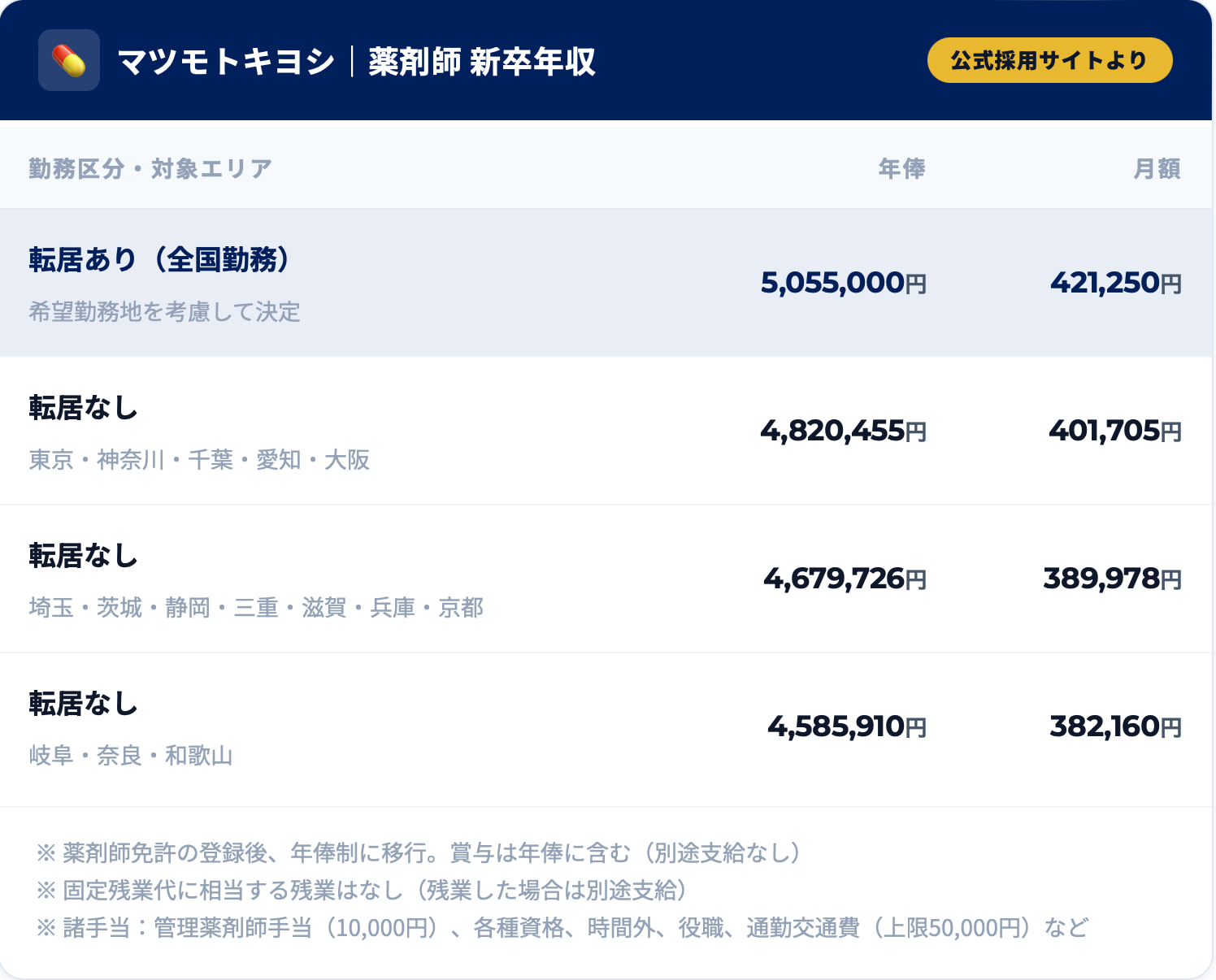This screenshot has width=1216, height=980.
Task: Click the マツモトキヨシ title text
Action: [x=226, y=62]
